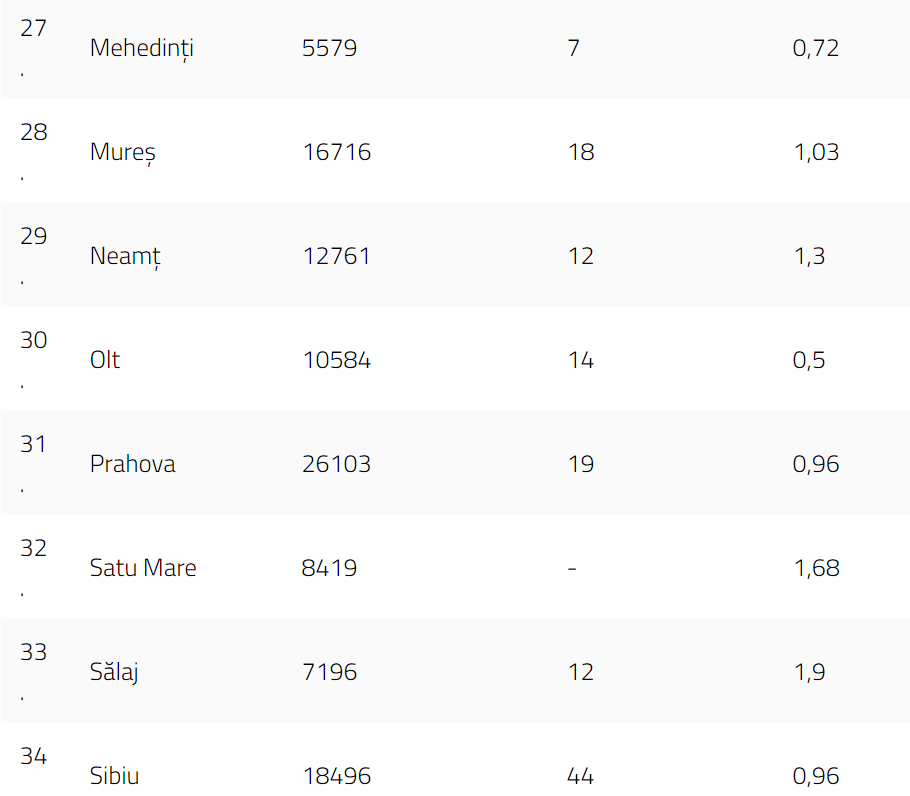Select the Olt county name
Screen dimensions: 910x796
(x=105, y=360)
